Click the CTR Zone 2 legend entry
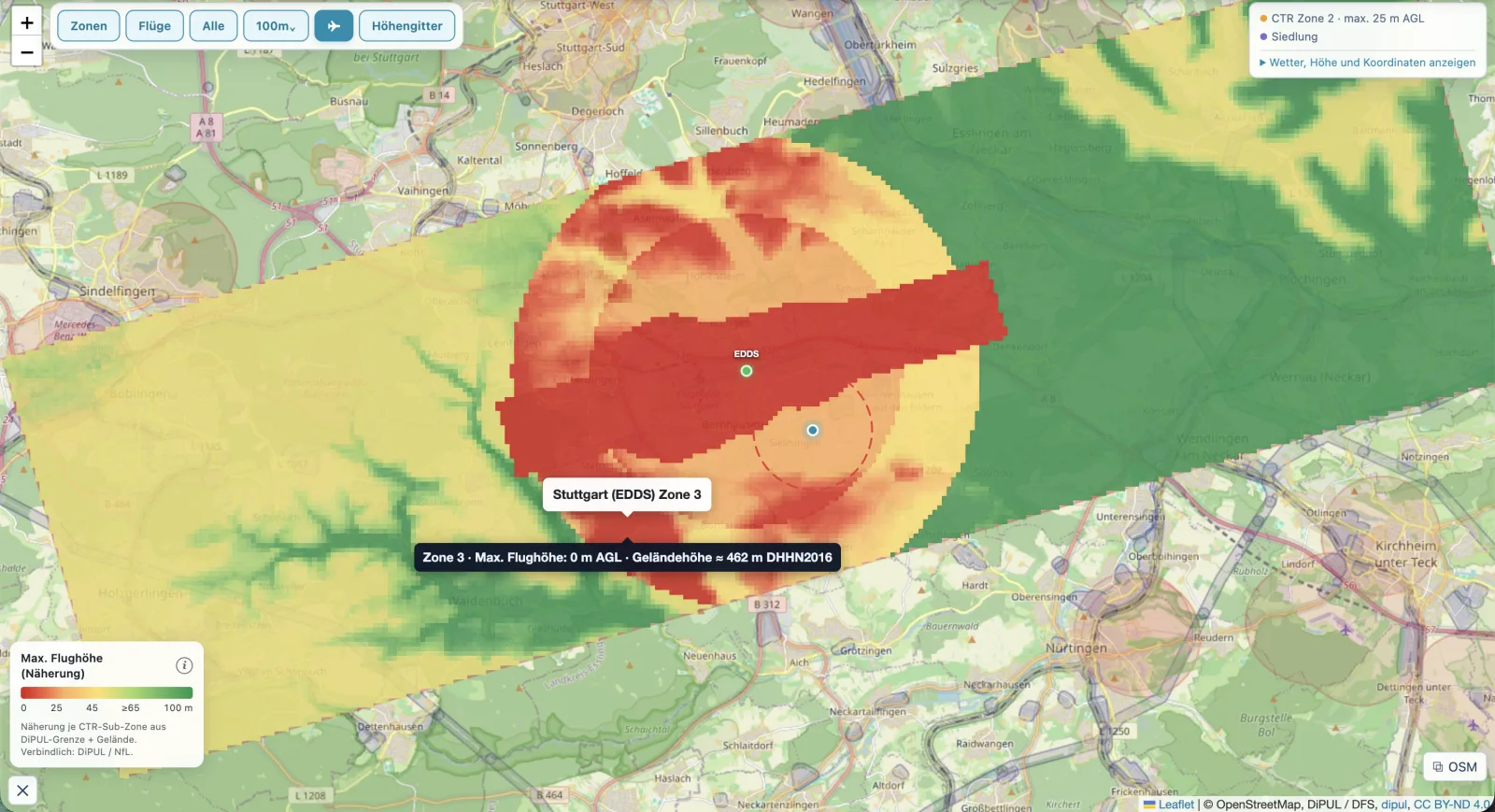 pos(1342,19)
